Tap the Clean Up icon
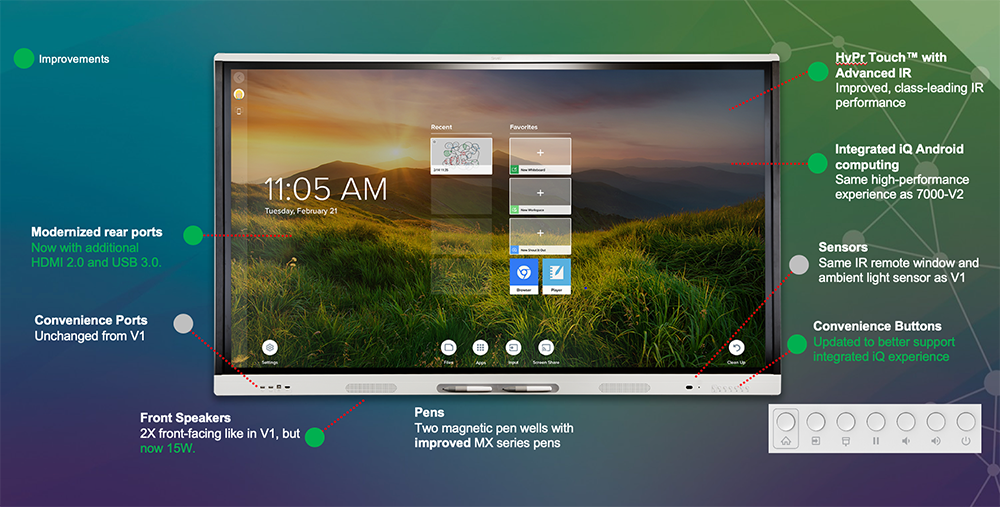 [736, 347]
